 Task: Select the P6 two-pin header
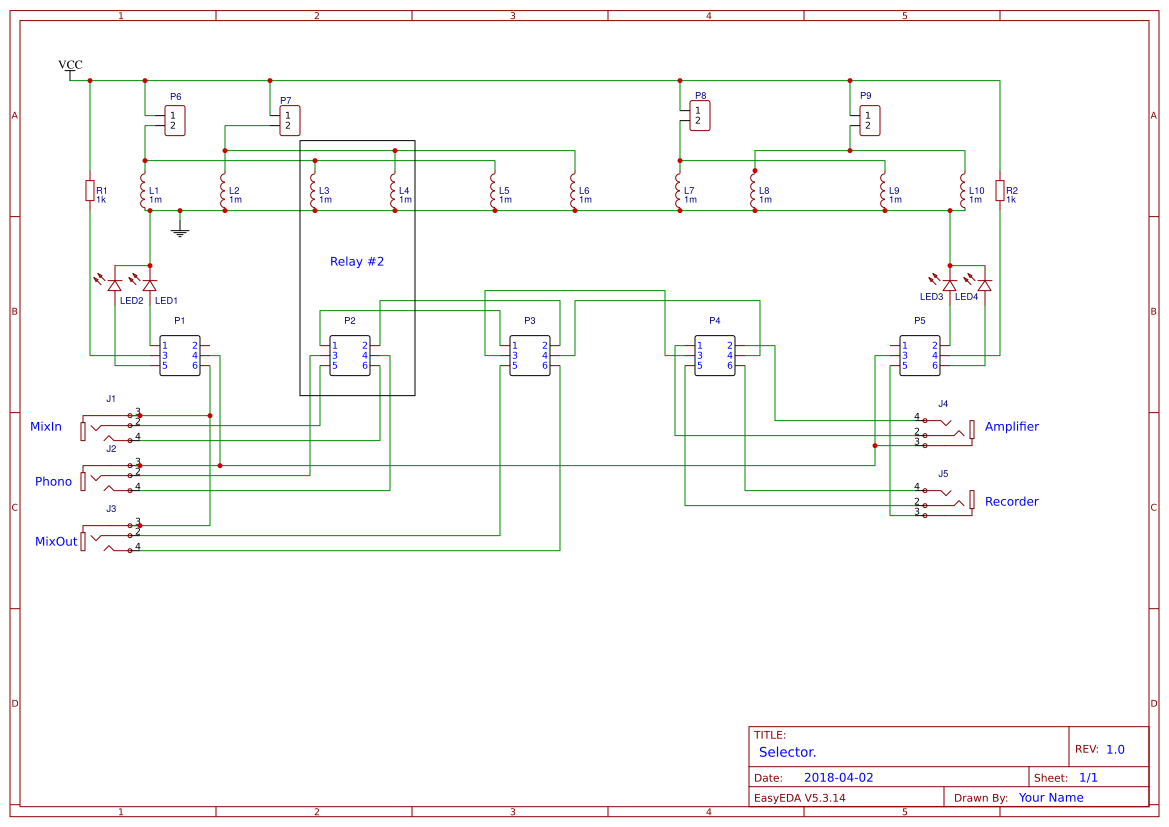(175, 121)
